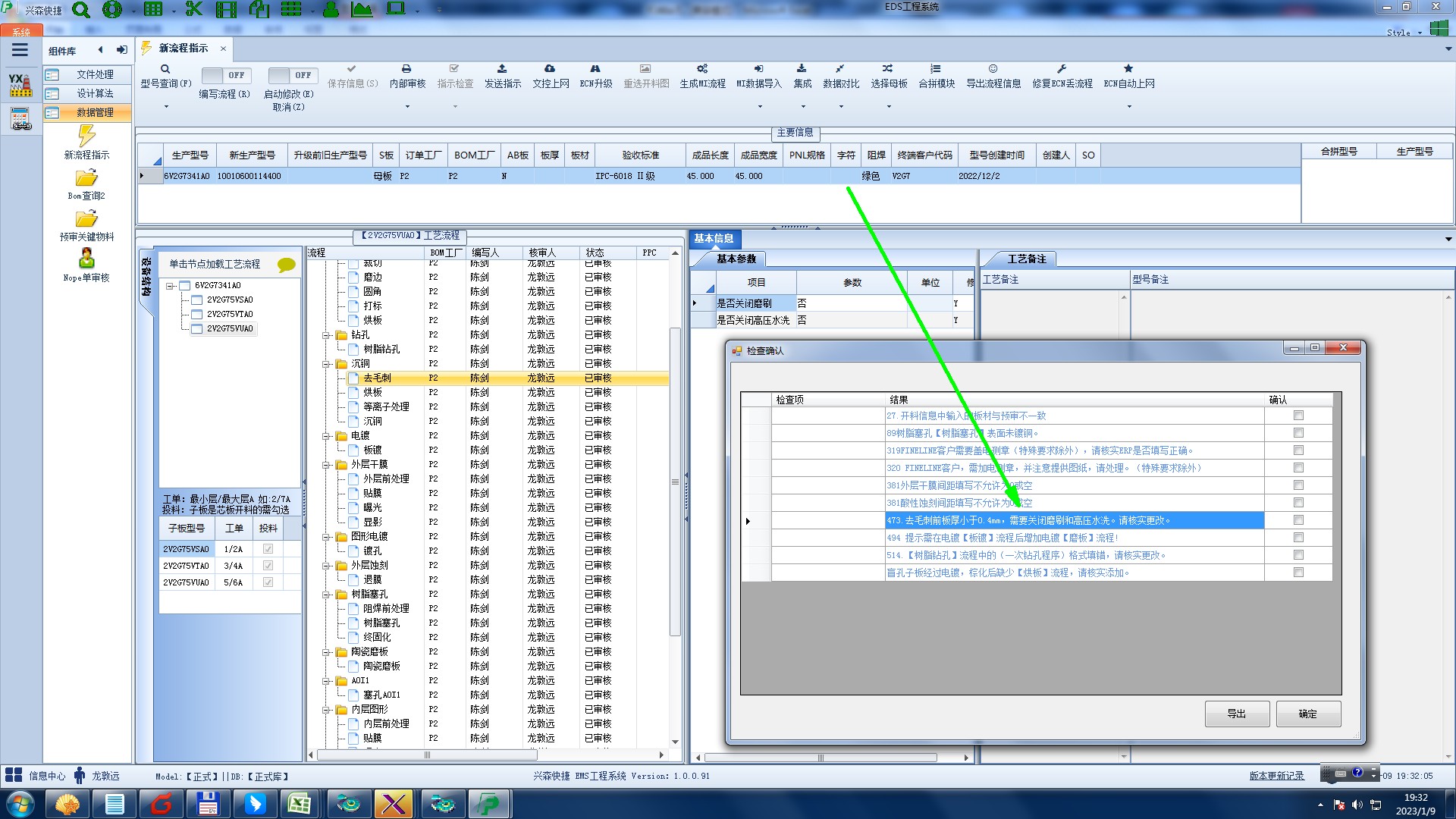Click the 发送指示 toolbar icon
1456x819 pixels.
point(502,69)
